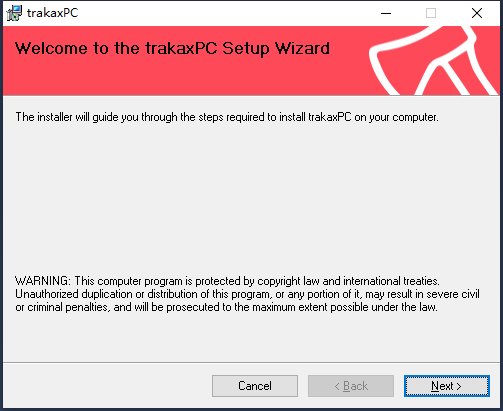Click the installer guide sentence below the banner
503x411 pixels.
coord(227,117)
